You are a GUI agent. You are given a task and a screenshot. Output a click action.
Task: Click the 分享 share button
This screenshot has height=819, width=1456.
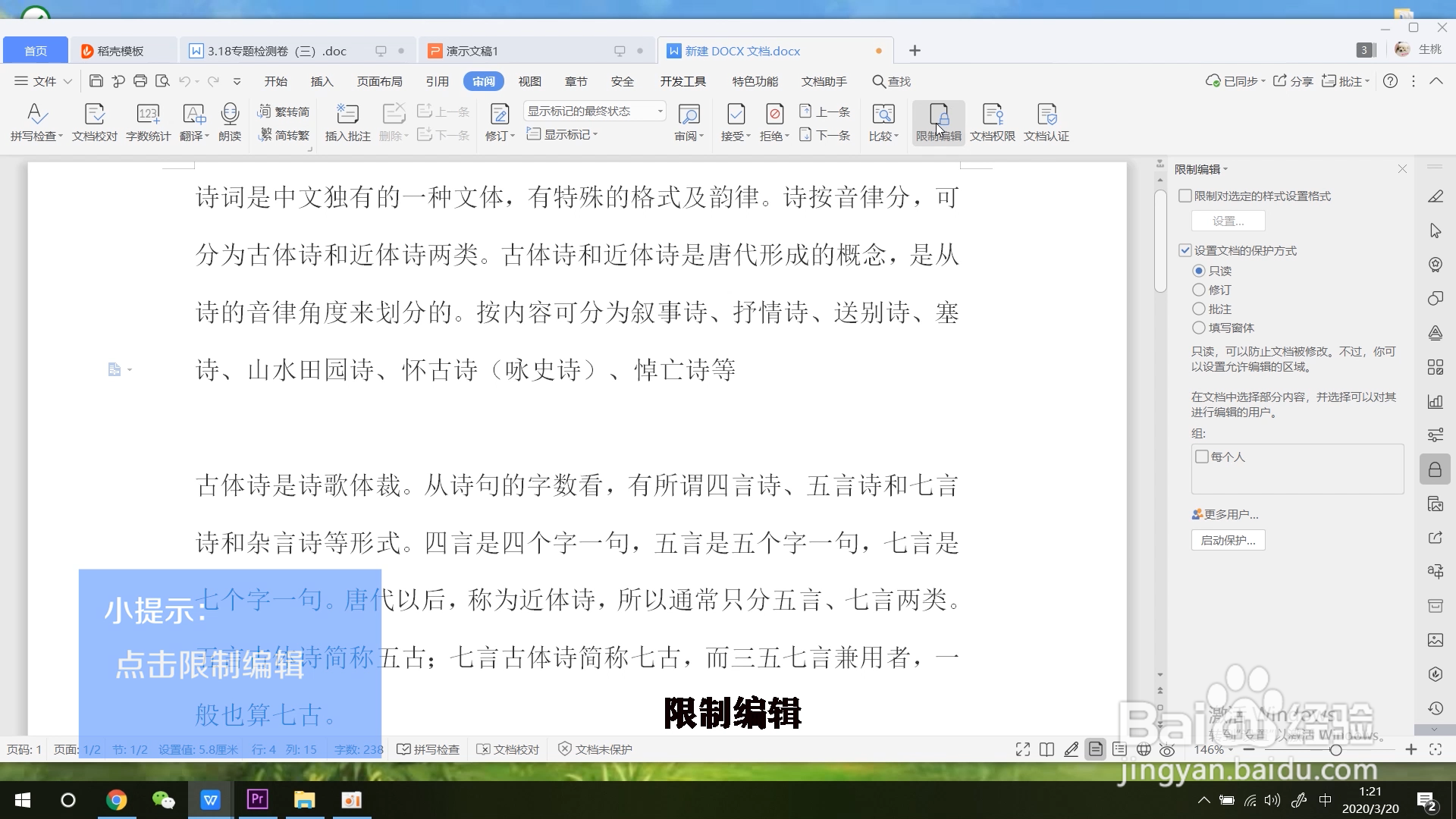click(x=1293, y=81)
